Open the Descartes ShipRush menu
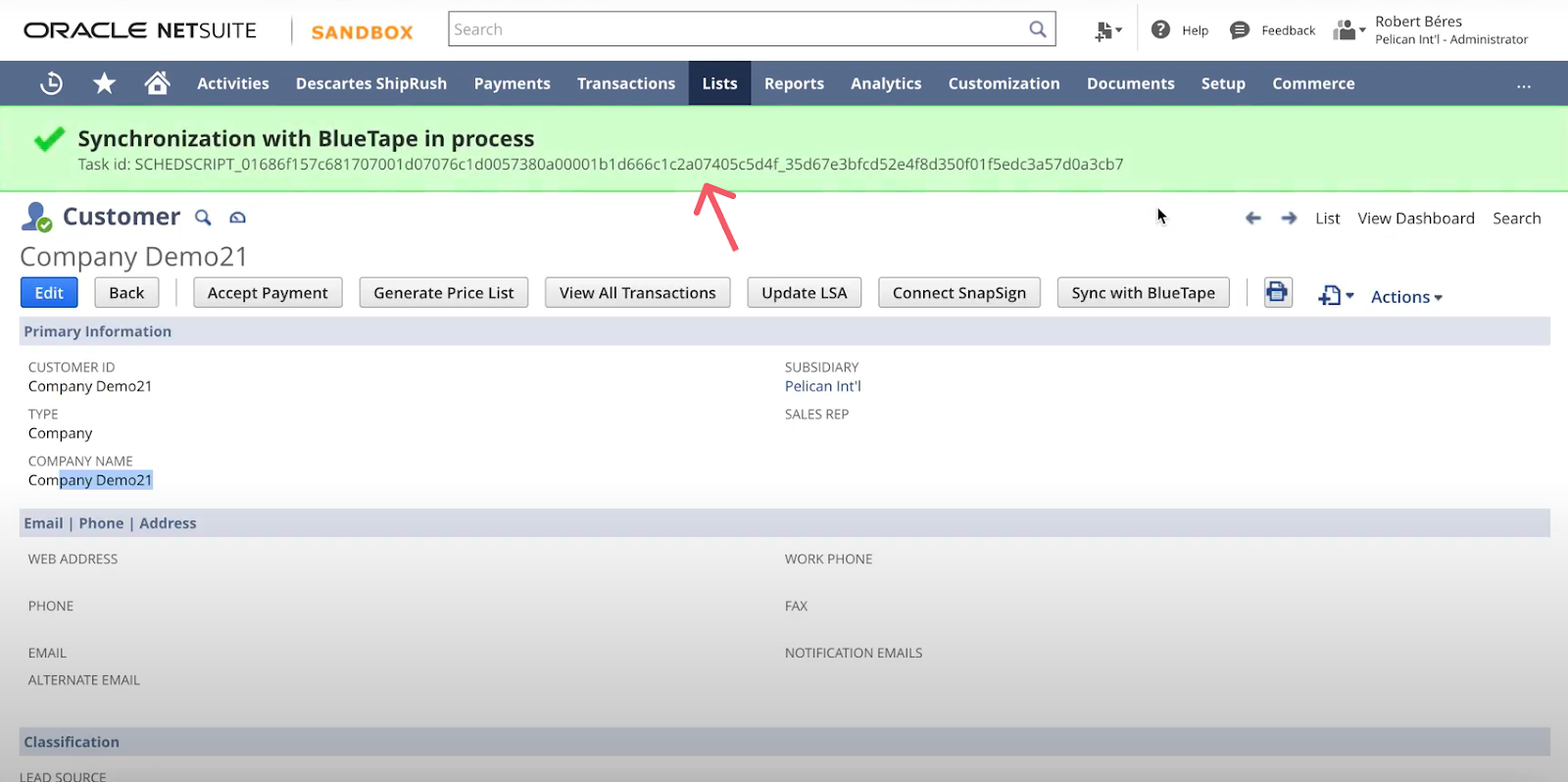 [x=371, y=83]
